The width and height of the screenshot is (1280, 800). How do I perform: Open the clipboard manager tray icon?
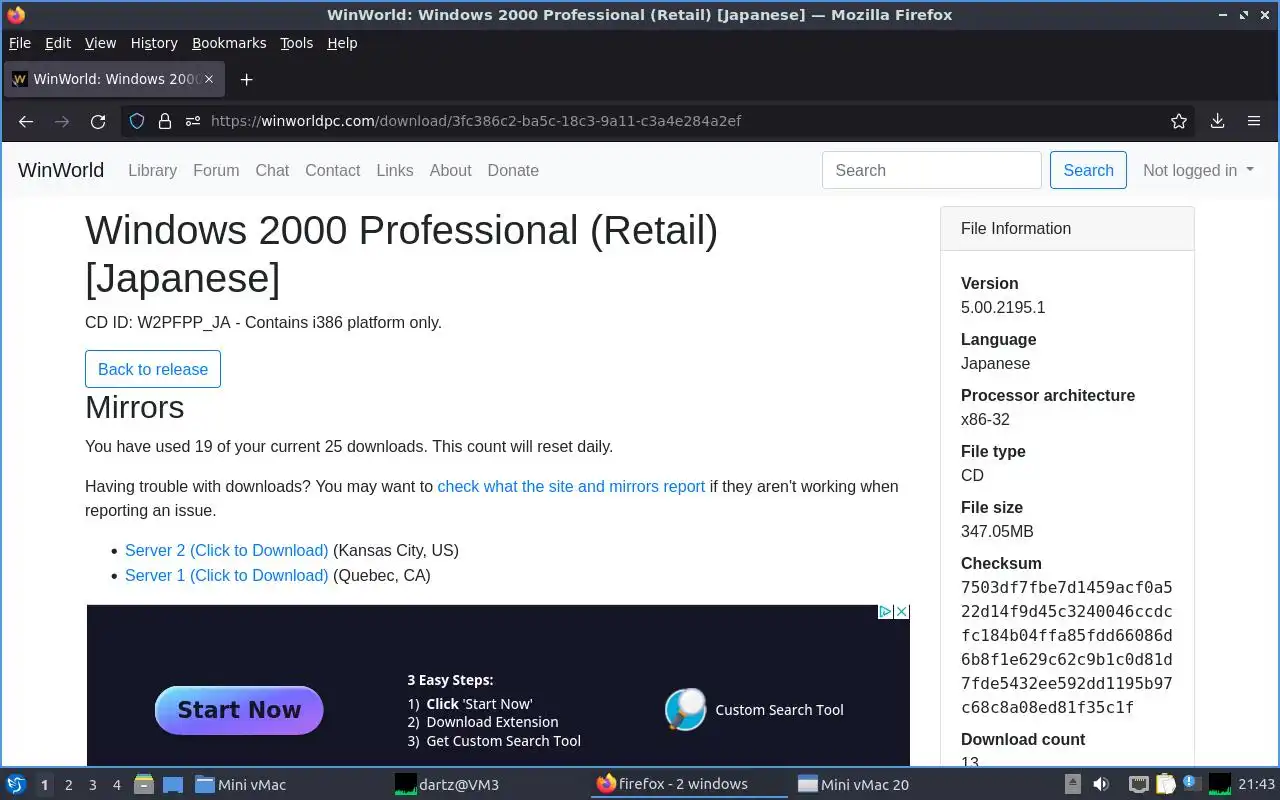point(1165,784)
